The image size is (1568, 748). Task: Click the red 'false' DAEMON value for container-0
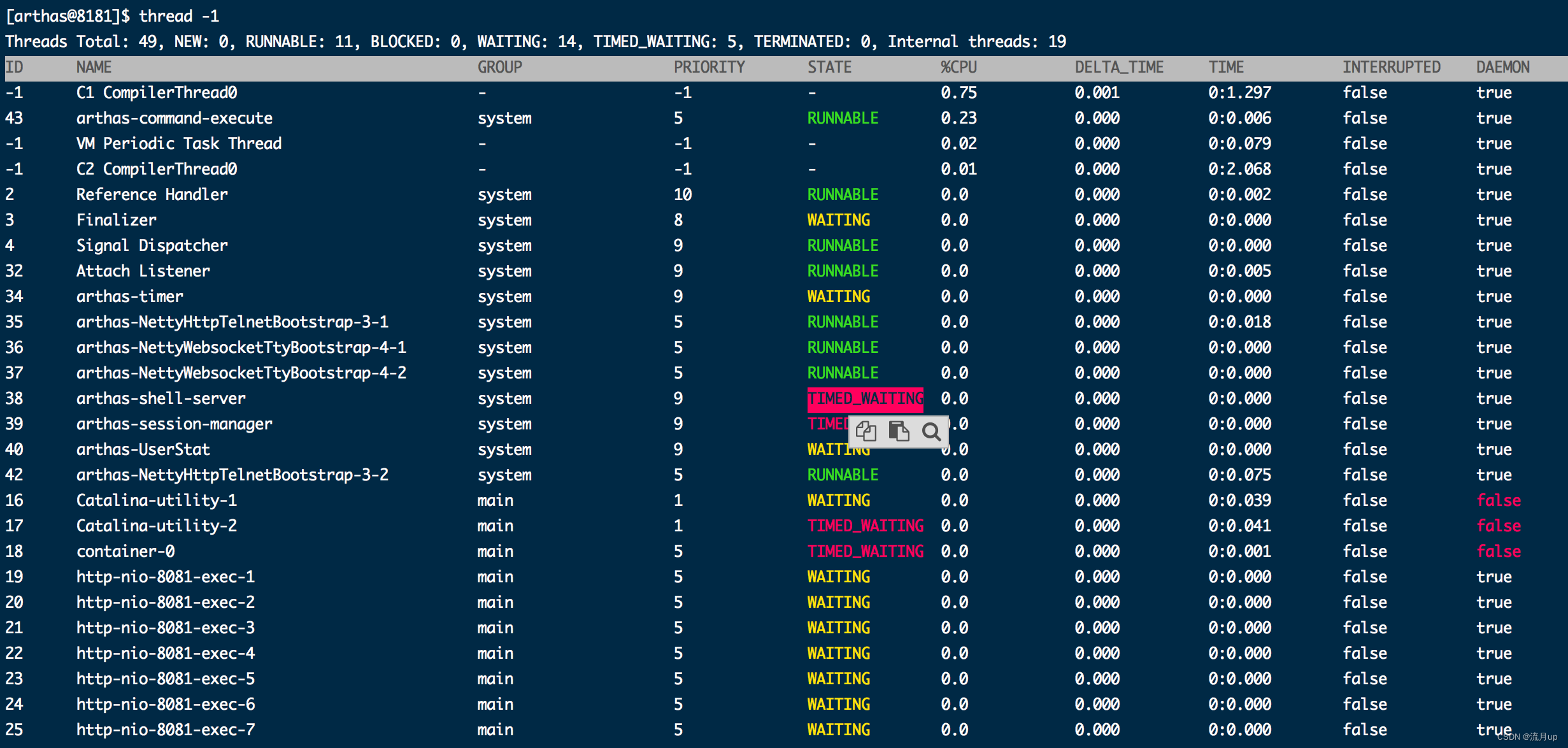(1499, 552)
